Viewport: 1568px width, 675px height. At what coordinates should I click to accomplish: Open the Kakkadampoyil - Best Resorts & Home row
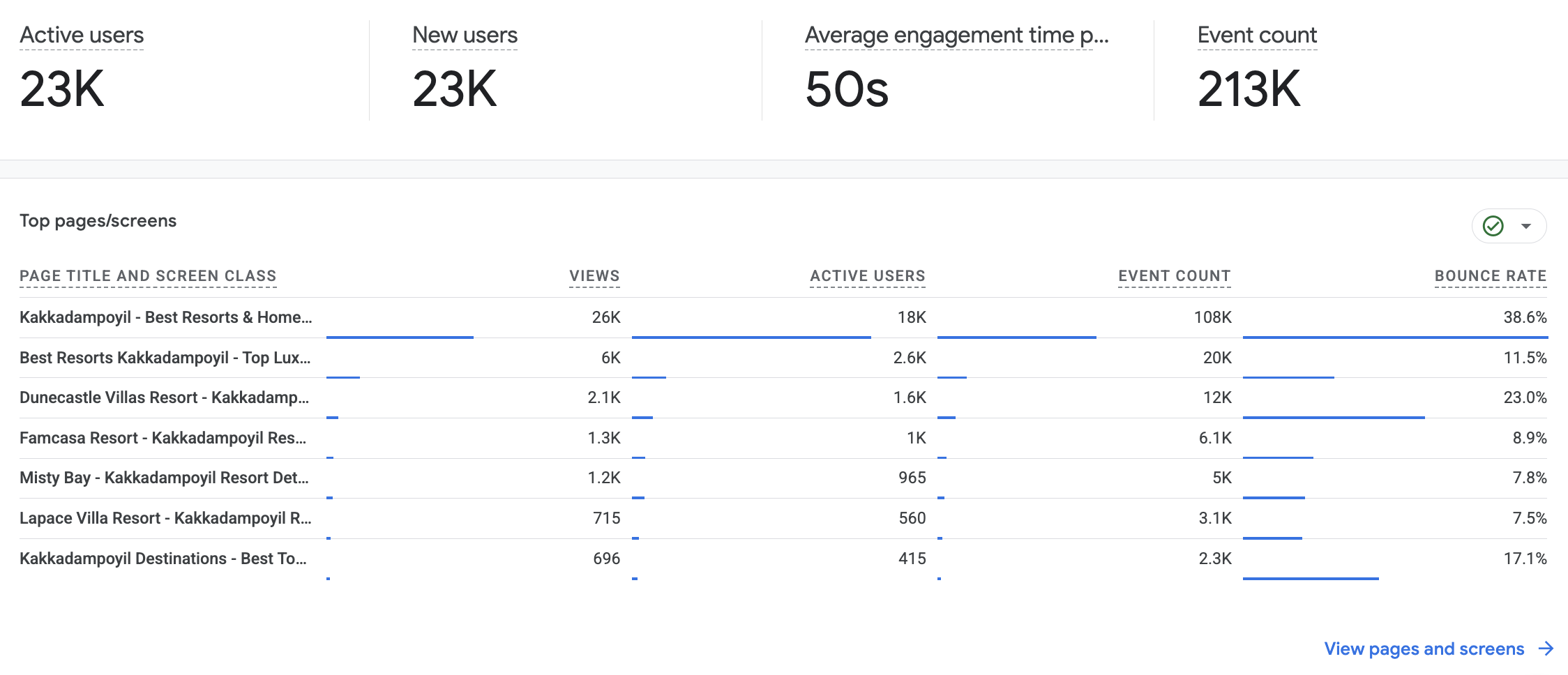(783, 318)
